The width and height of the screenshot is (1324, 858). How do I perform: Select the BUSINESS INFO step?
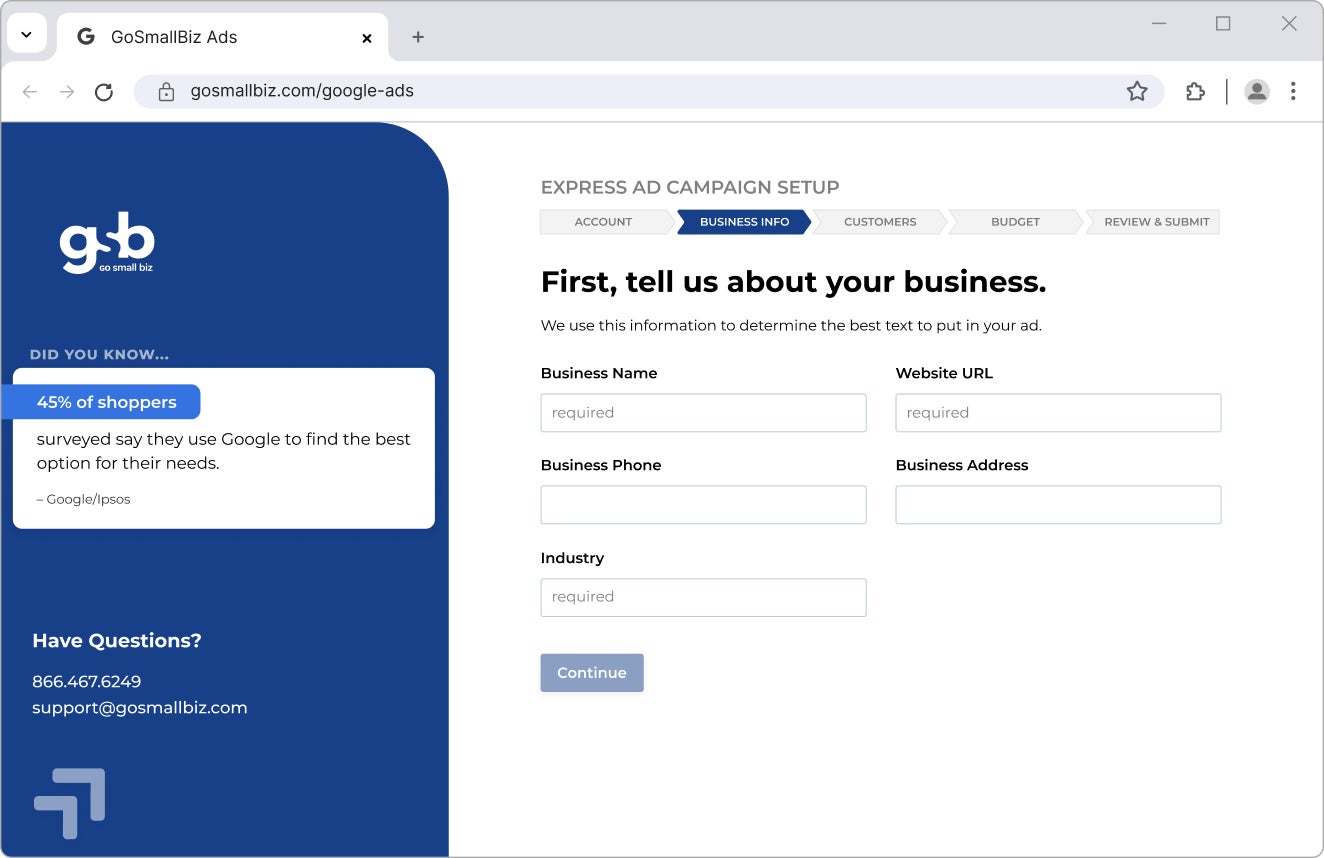click(744, 222)
